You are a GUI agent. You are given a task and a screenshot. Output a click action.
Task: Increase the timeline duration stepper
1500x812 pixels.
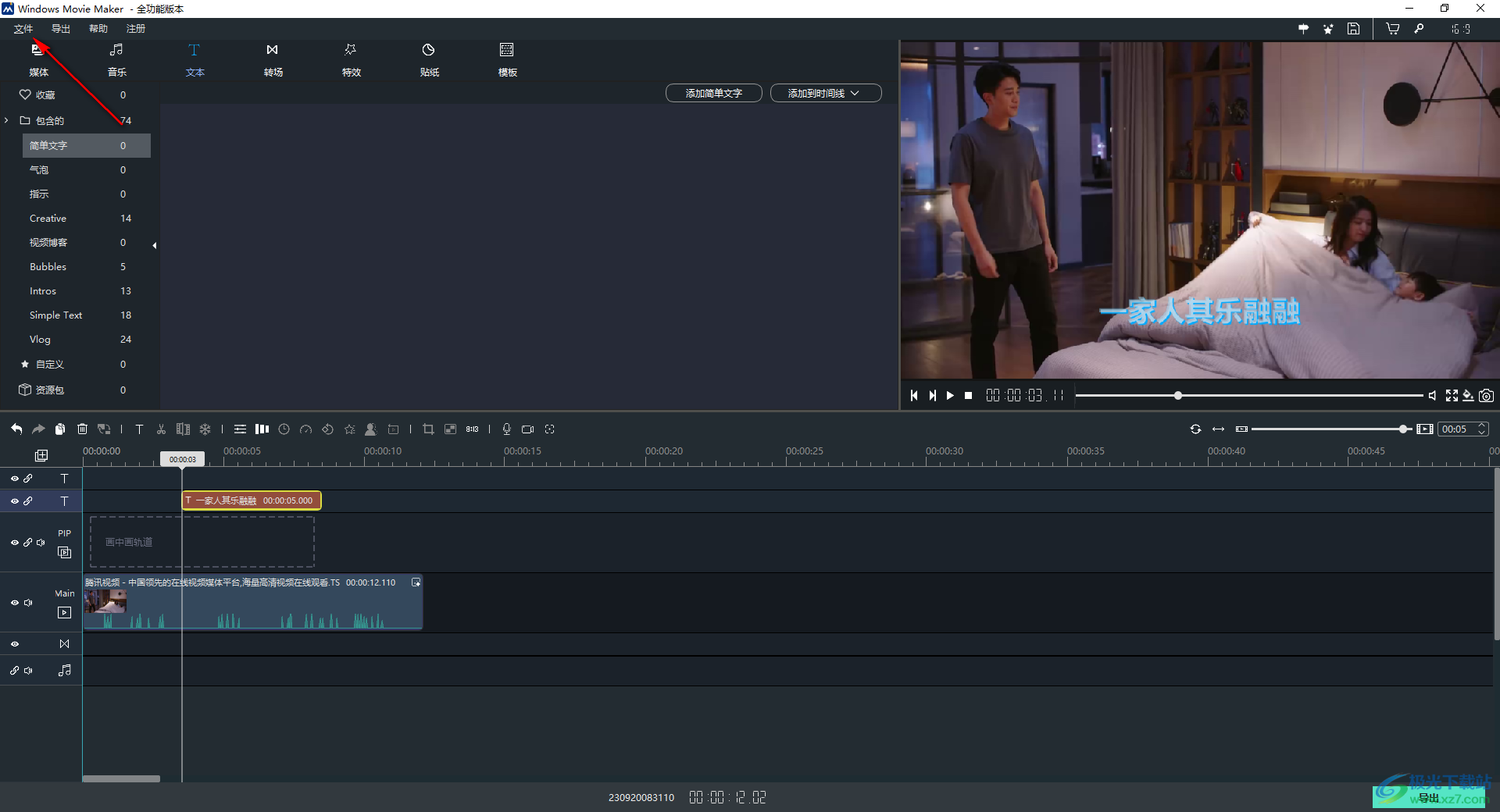point(1481,426)
